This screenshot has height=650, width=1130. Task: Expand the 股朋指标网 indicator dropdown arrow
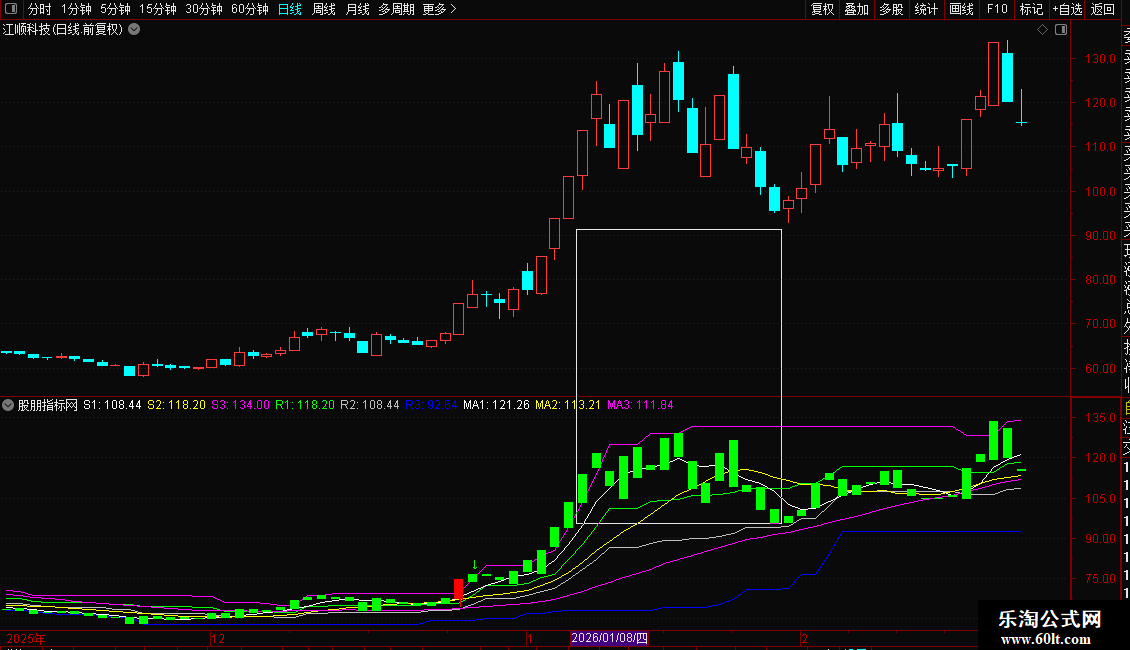pyautogui.click(x=8, y=405)
